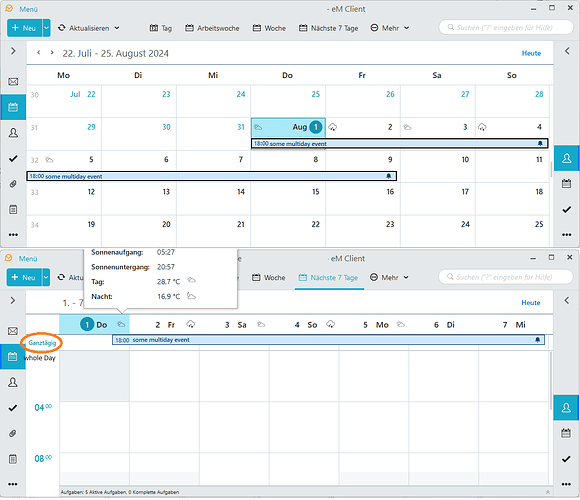The height and width of the screenshot is (500, 580).
Task: Open Contacts icon in upper left sidebar
Action: click(13, 133)
